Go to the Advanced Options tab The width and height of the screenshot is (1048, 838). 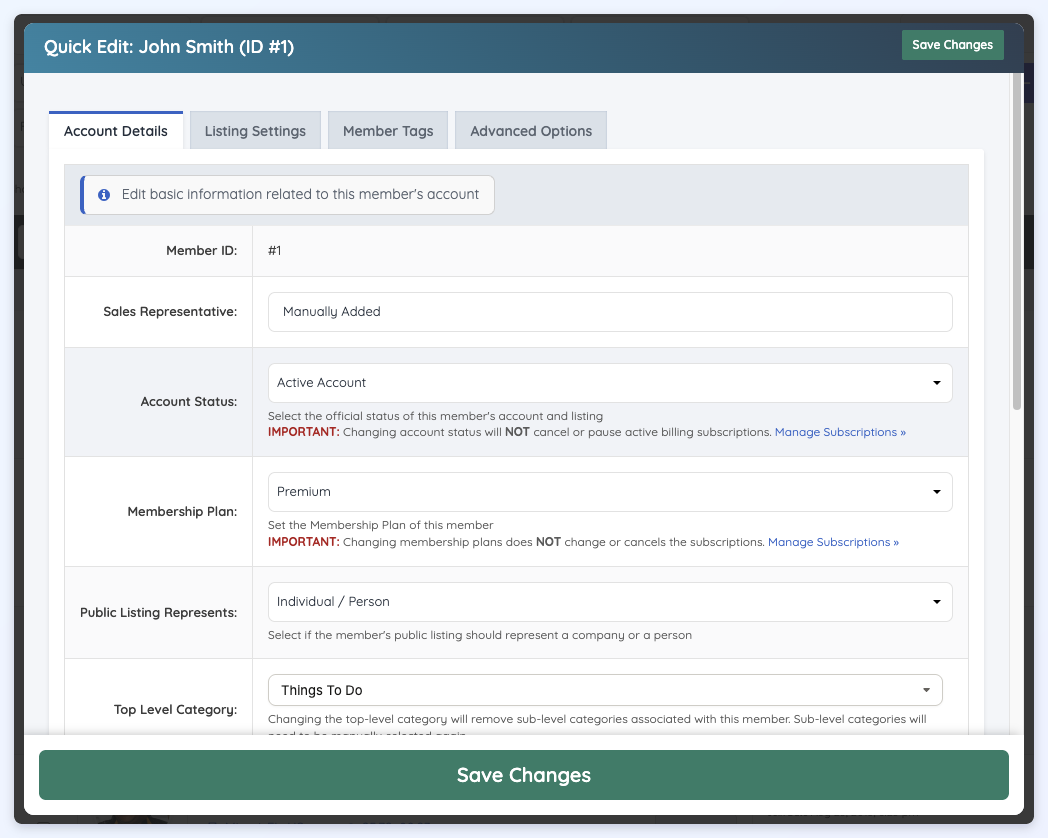coord(531,130)
